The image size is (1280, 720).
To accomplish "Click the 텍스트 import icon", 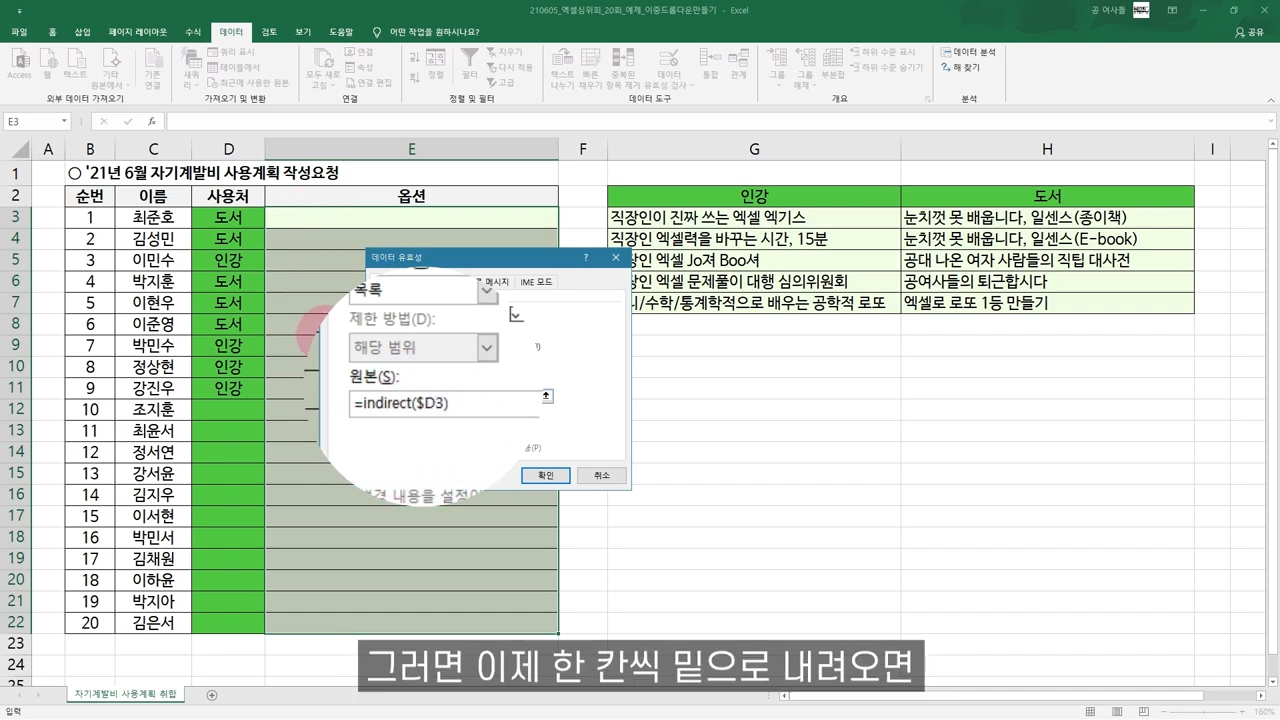I will (75, 64).
